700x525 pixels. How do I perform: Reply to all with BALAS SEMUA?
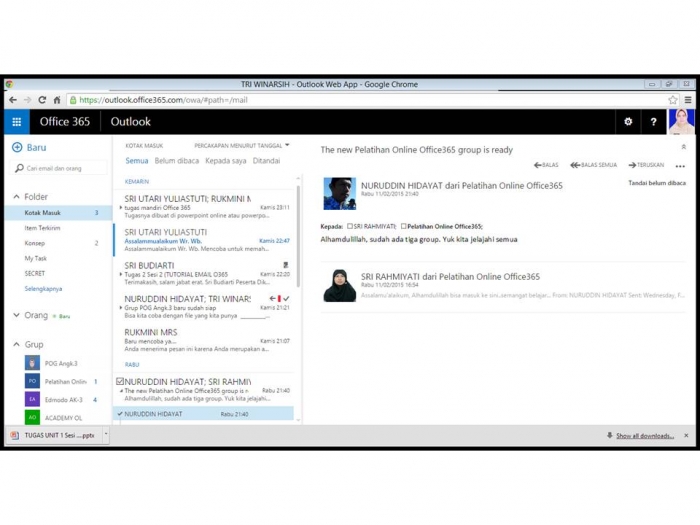[x=594, y=165]
